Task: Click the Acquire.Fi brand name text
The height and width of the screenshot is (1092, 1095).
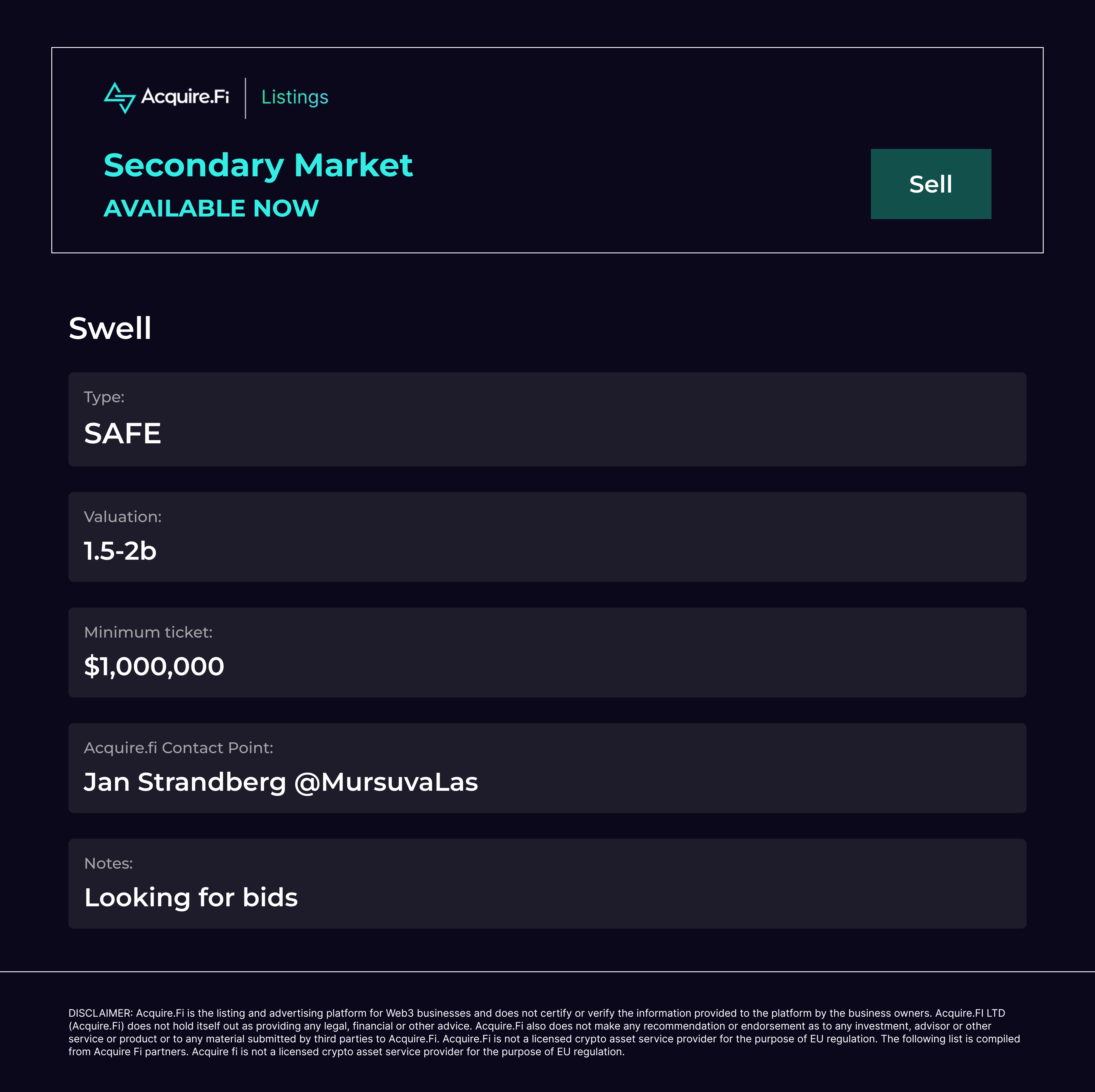Action: coord(185,97)
